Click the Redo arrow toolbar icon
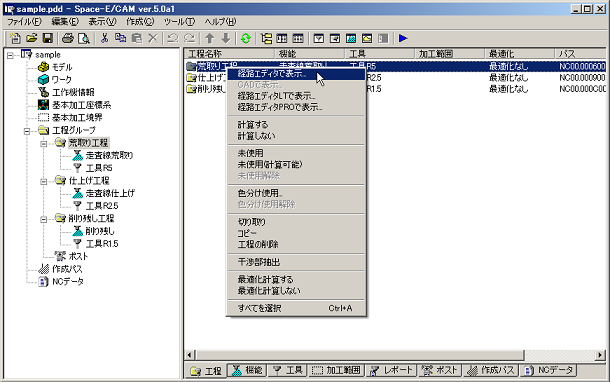Image resolution: width=610 pixels, height=382 pixels. coord(189,38)
